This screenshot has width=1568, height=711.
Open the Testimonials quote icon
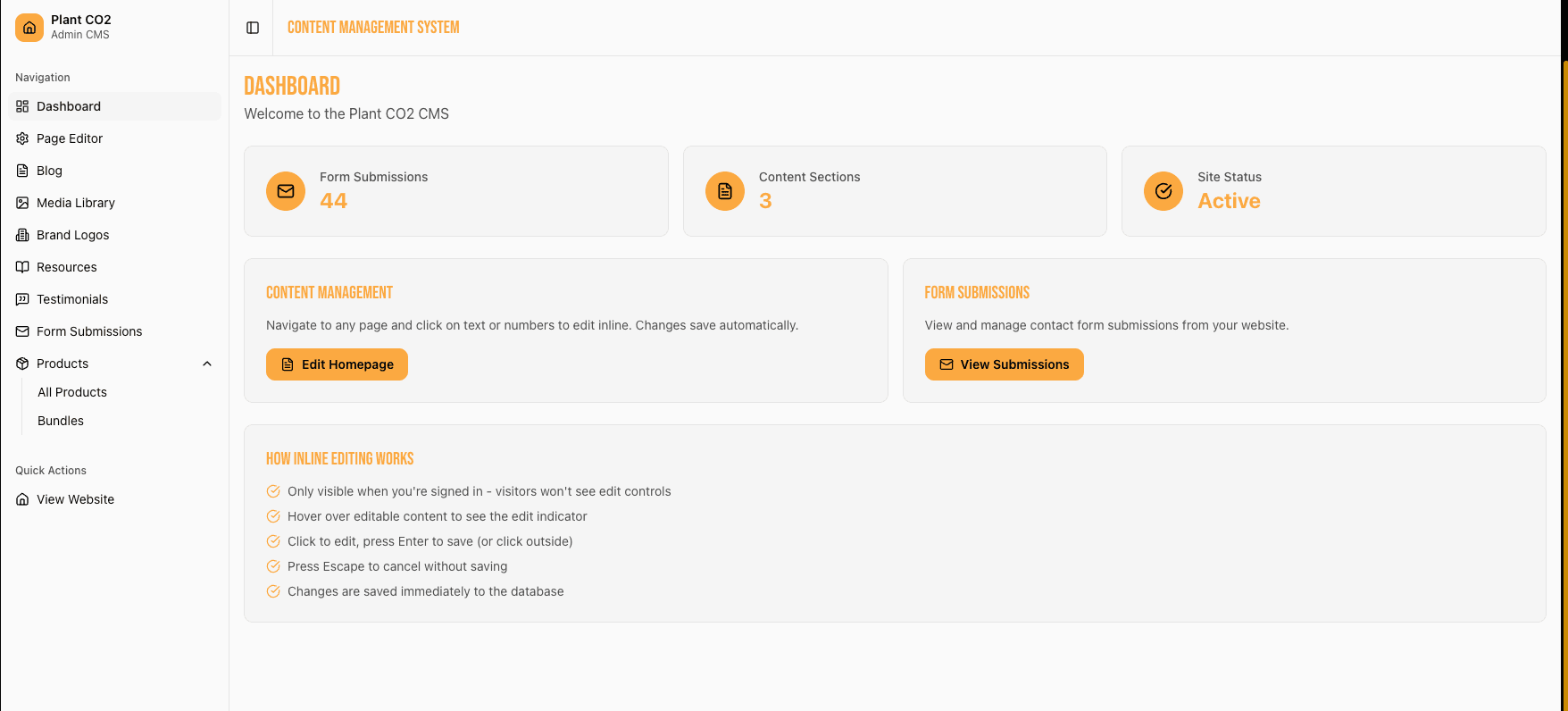21,299
